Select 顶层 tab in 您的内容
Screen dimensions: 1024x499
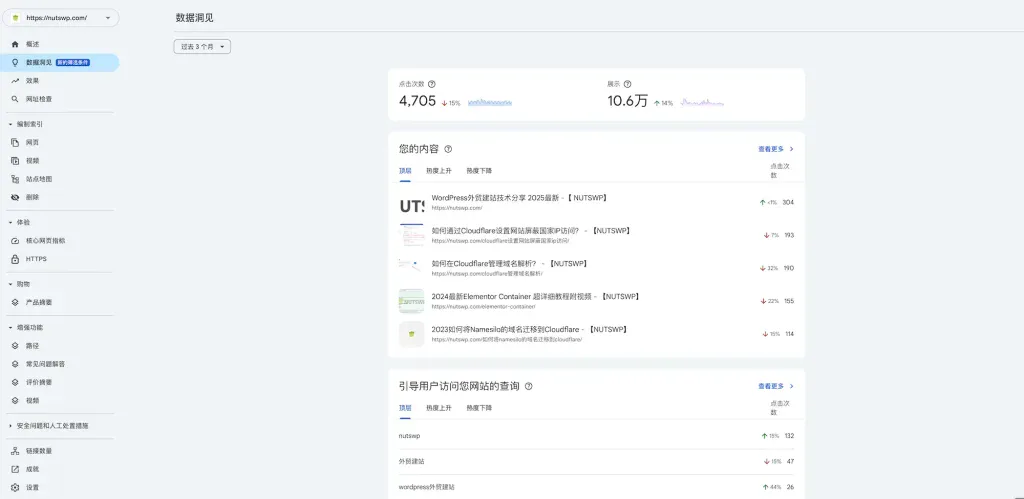pos(405,171)
